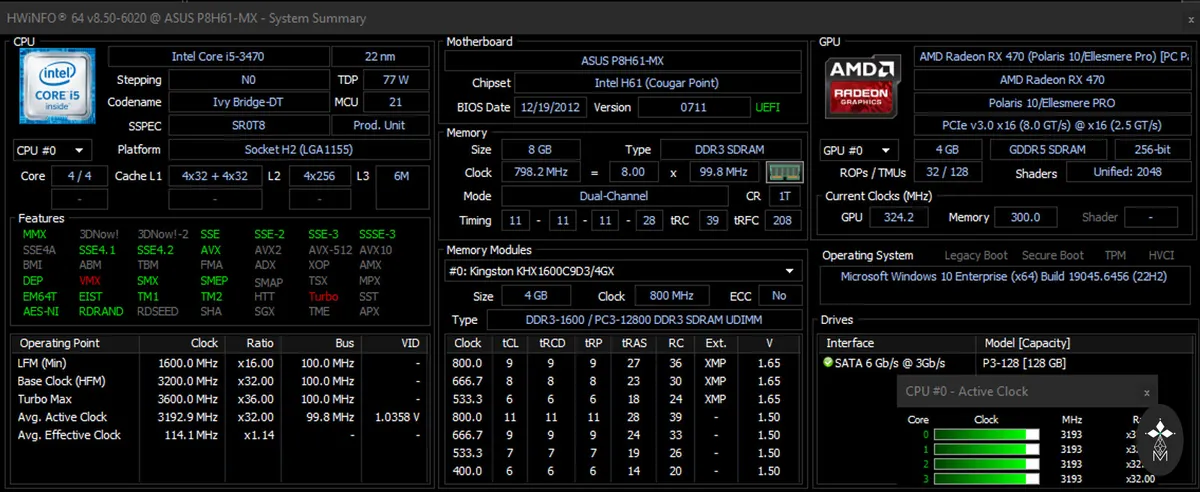Click the AMD Radeon Graphics logo

864,86
